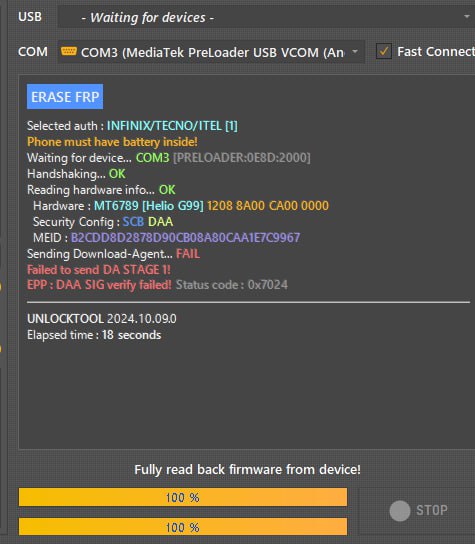
Task: Click the MT6789 Helio G99 hardware text
Action: (x=149, y=206)
